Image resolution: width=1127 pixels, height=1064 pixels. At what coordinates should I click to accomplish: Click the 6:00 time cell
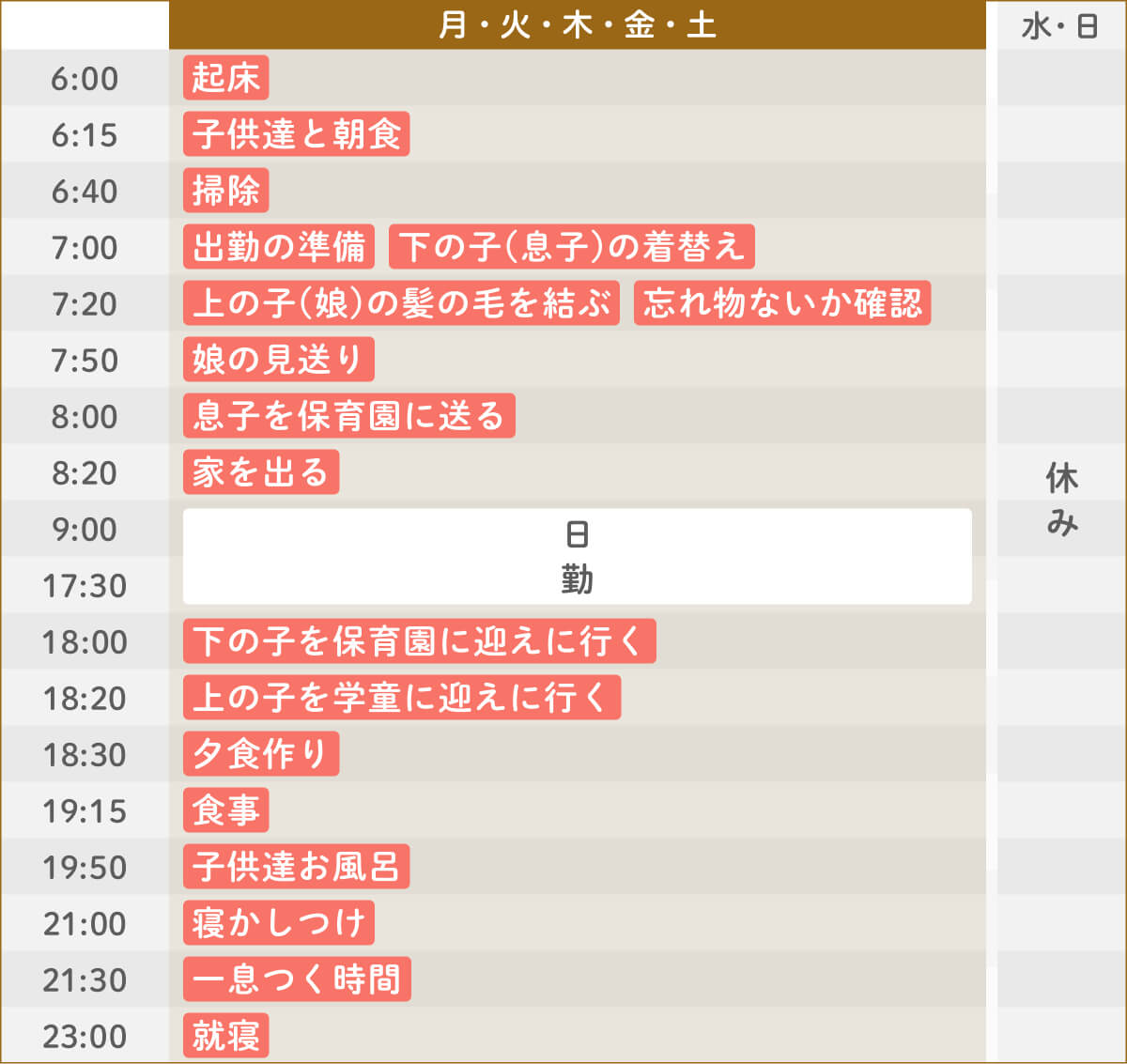(85, 78)
